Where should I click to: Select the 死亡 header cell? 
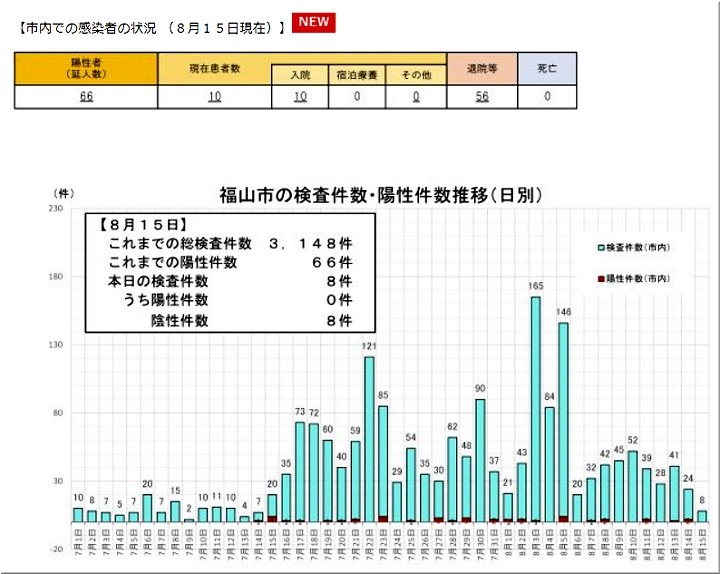click(x=547, y=68)
